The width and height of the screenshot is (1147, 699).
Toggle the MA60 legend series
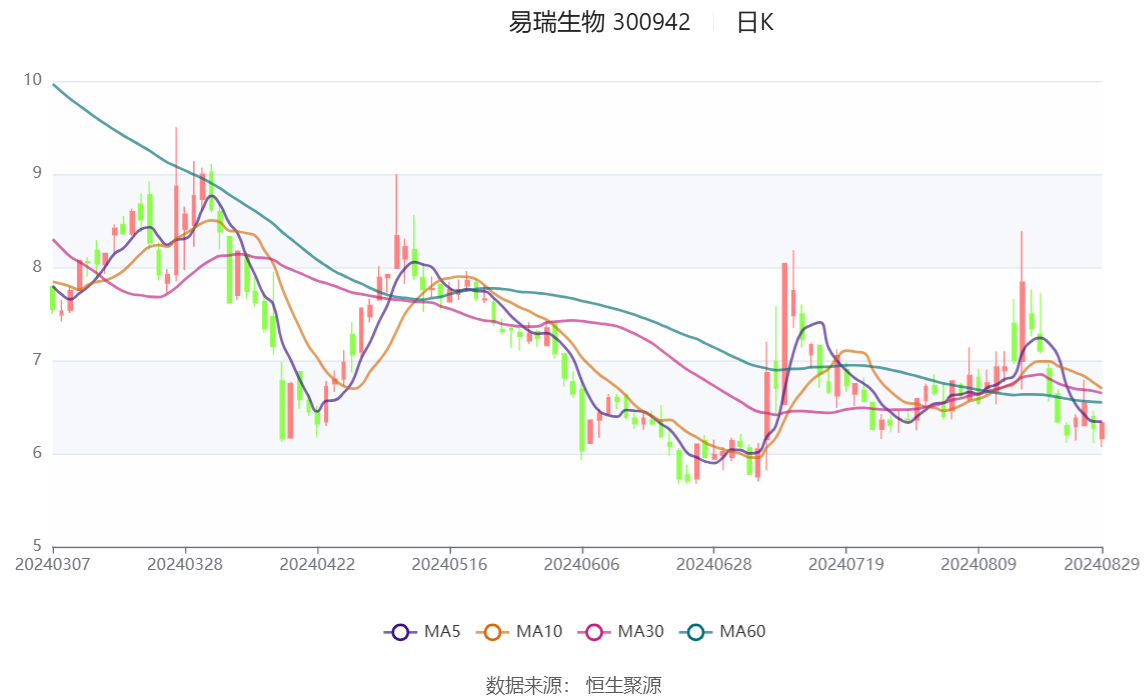[x=722, y=632]
